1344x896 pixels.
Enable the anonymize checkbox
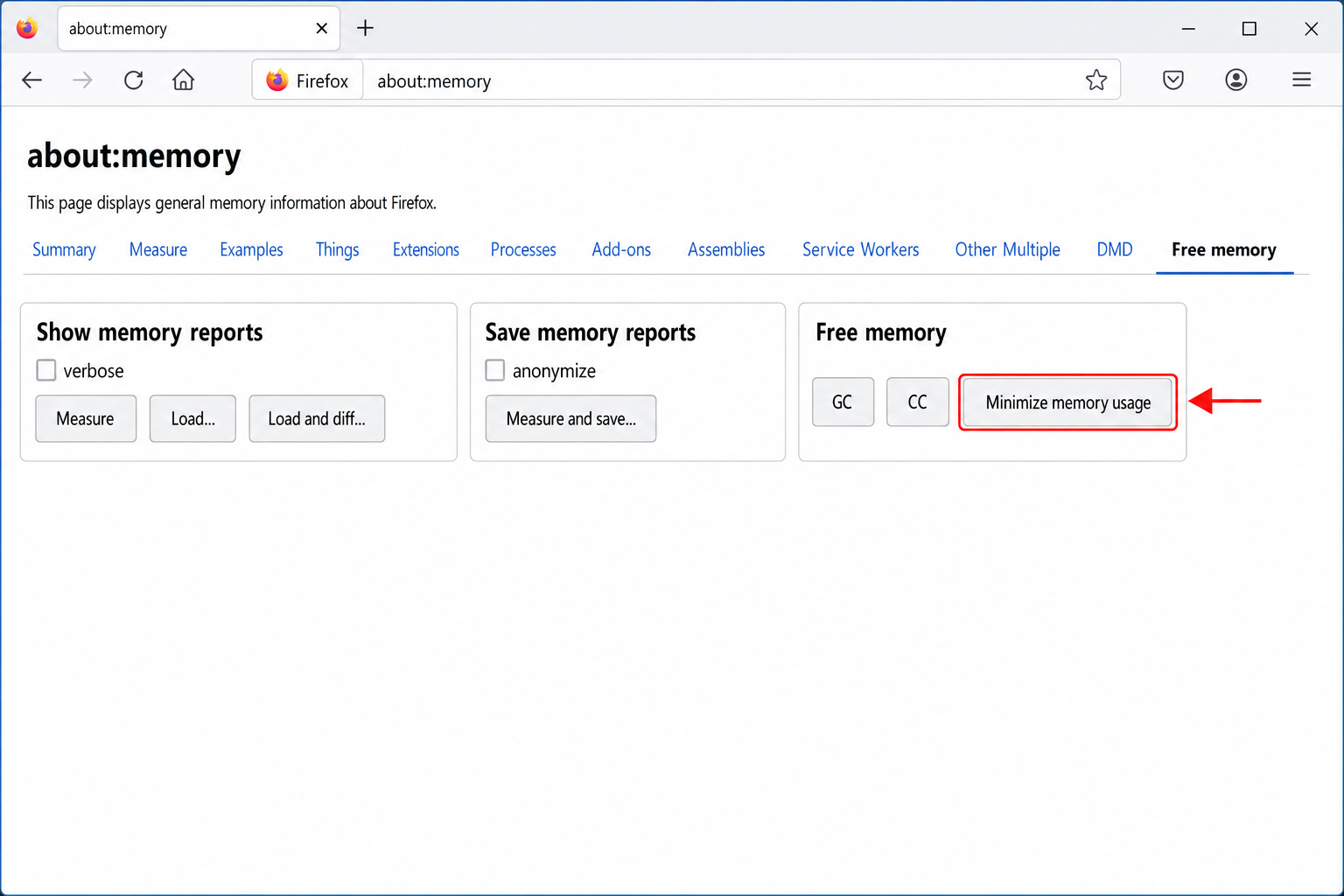[x=495, y=370]
